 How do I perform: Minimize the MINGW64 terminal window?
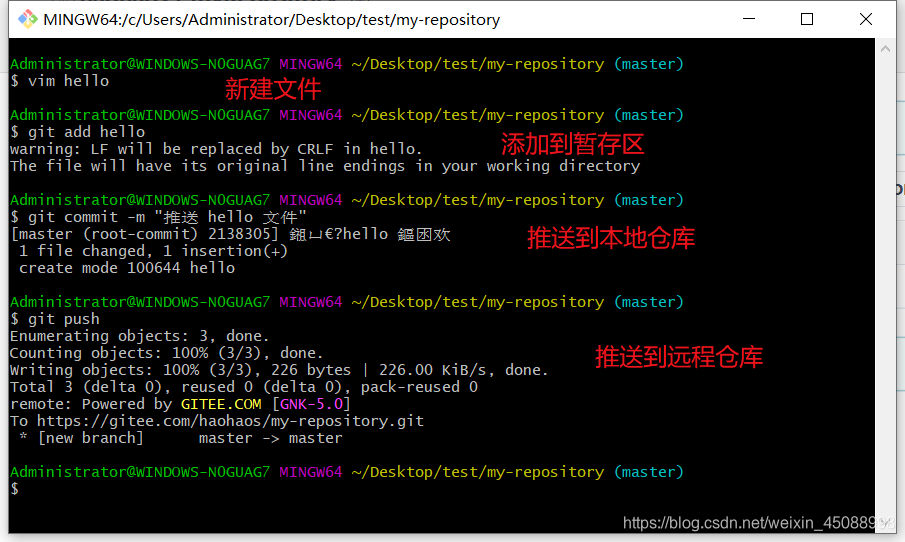coord(749,19)
